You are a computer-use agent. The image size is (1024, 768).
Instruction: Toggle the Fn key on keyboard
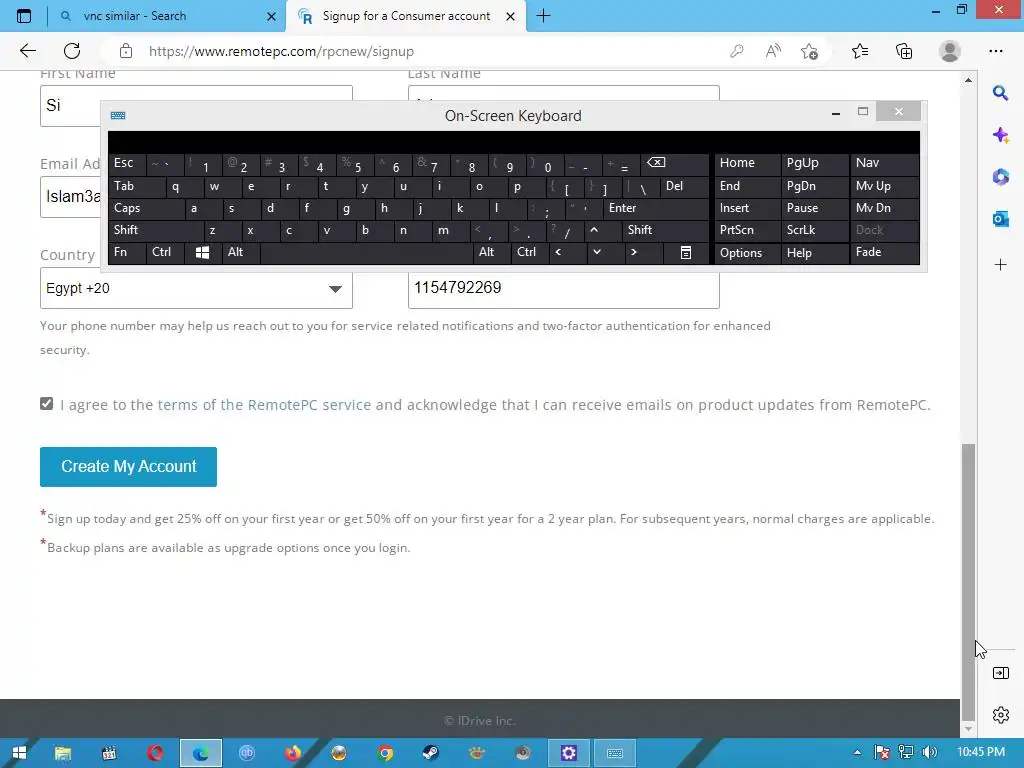tap(127, 253)
